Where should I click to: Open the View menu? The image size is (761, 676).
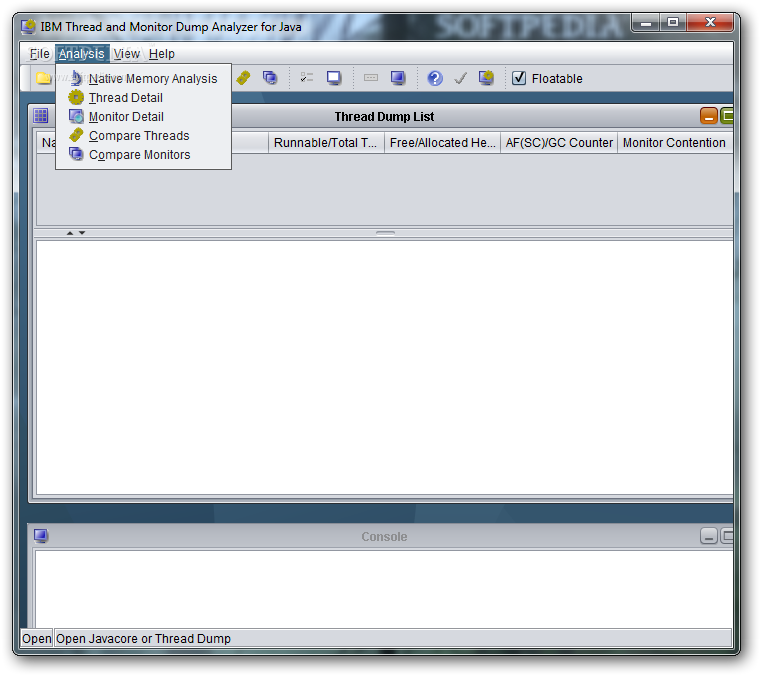(127, 54)
